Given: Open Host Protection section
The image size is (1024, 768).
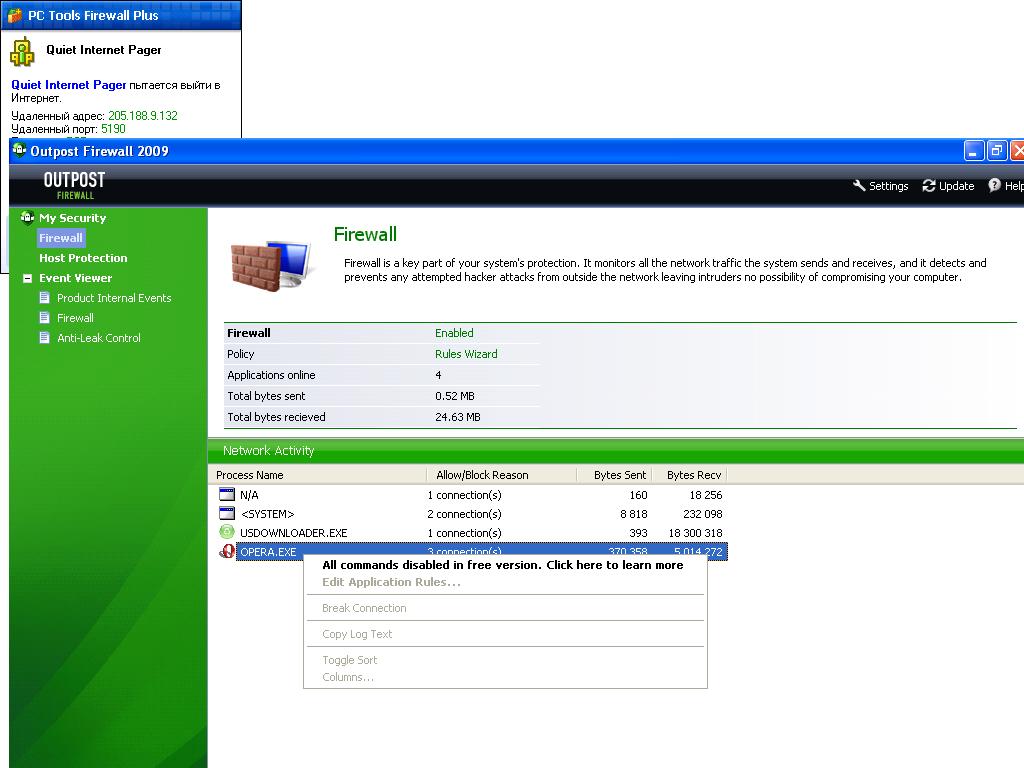Looking at the screenshot, I should 83,258.
